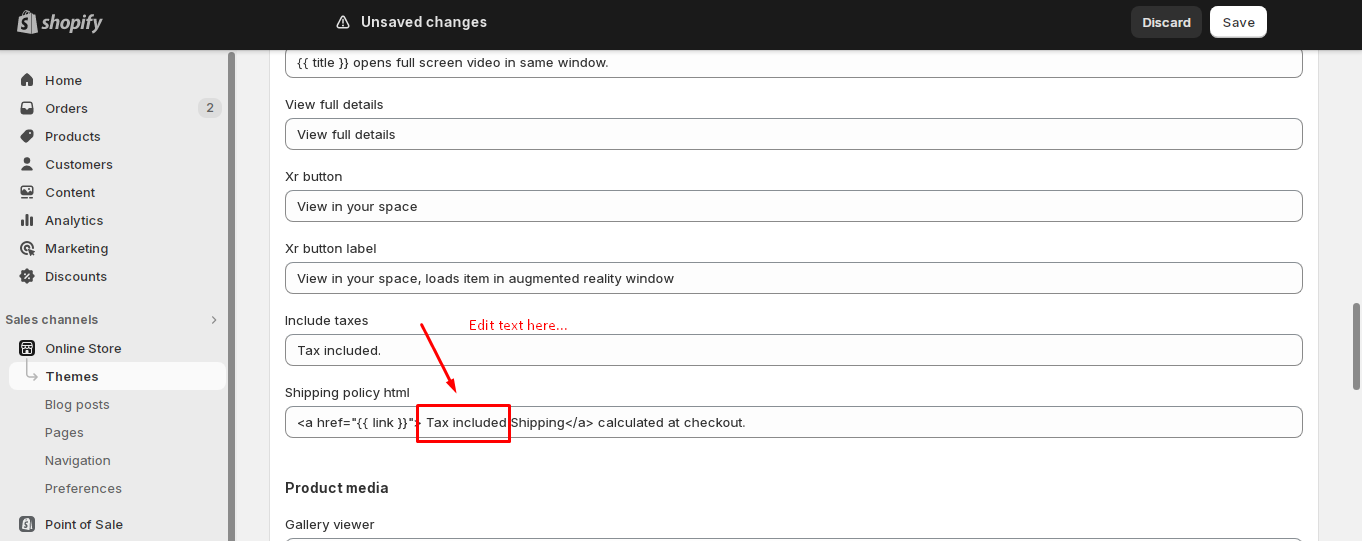Viewport: 1362px width, 541px height.
Task: Click the Content sidebar icon
Action: (27, 192)
